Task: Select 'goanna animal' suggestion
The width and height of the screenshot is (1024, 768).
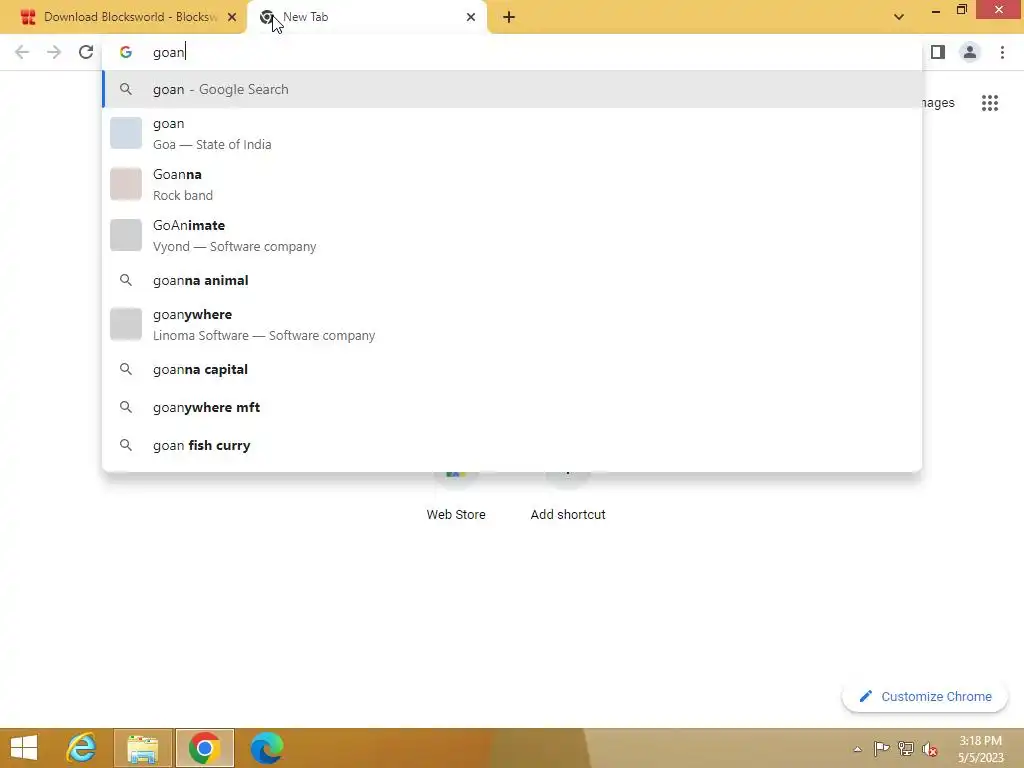Action: 512,280
